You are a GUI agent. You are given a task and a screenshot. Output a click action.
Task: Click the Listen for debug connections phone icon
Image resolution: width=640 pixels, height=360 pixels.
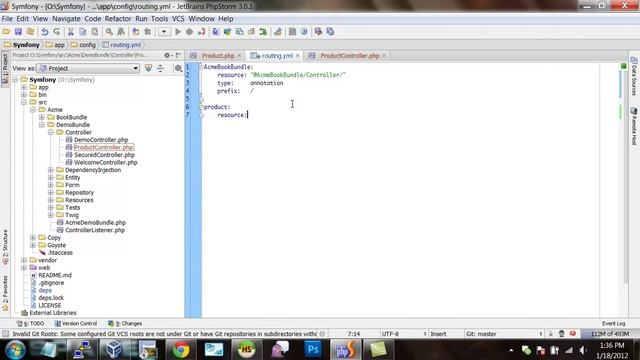(x=202, y=32)
